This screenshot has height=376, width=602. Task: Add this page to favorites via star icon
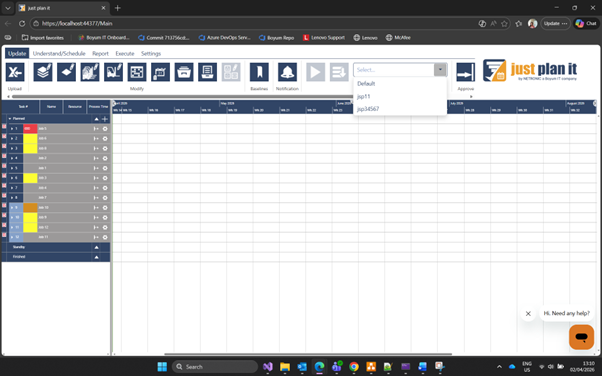point(504,23)
